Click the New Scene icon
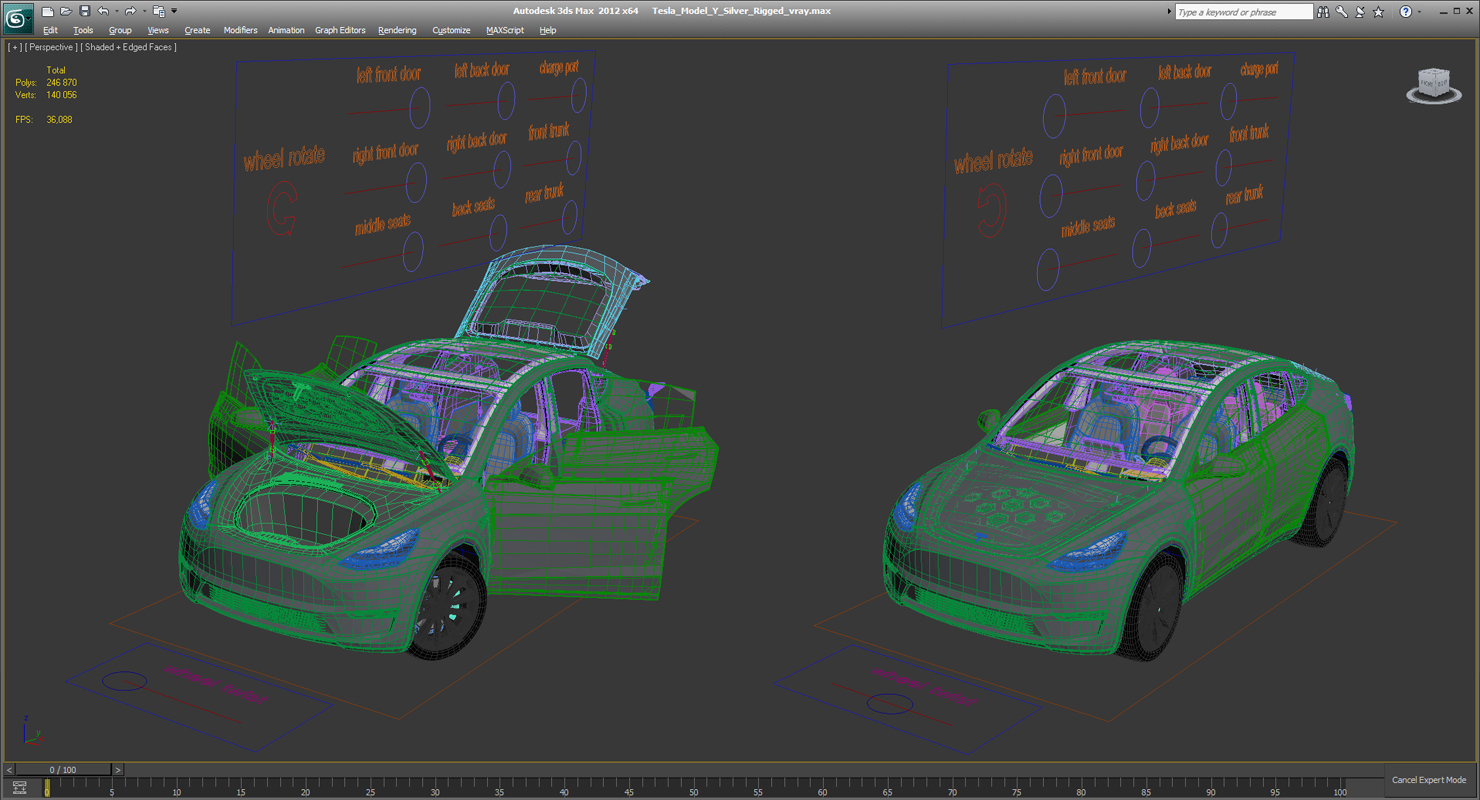 tap(47, 11)
